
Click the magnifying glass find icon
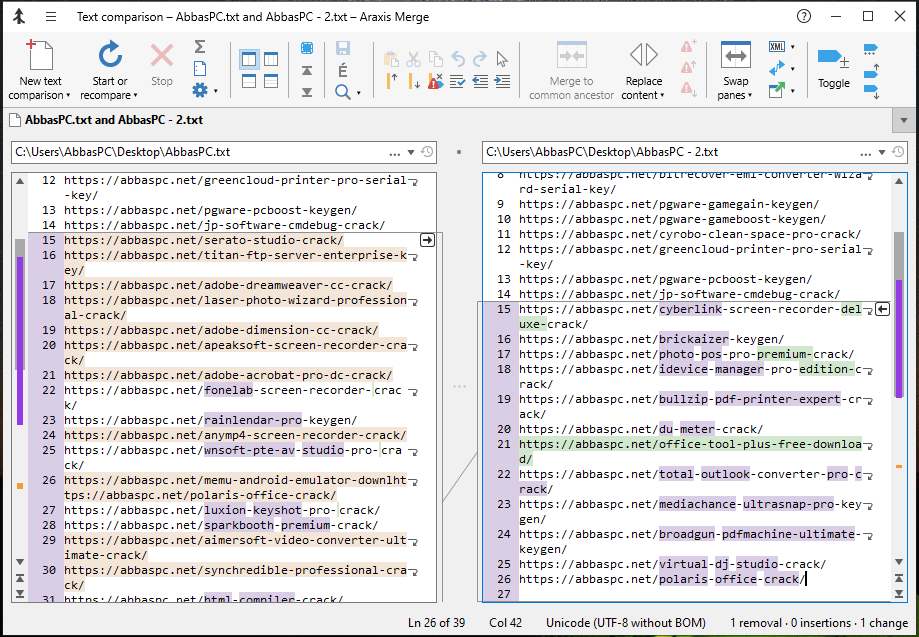tap(343, 91)
